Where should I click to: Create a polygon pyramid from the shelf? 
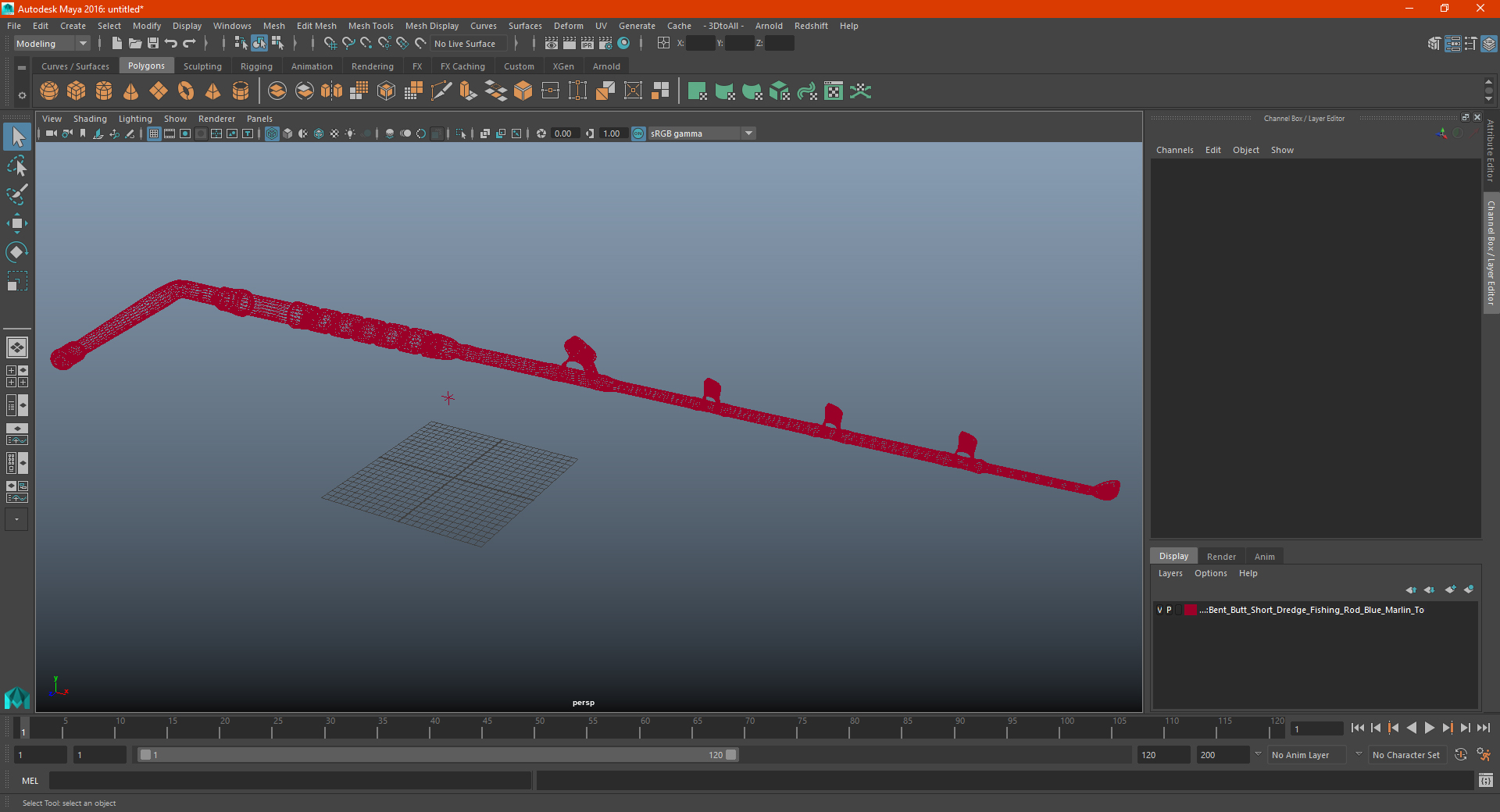click(213, 91)
